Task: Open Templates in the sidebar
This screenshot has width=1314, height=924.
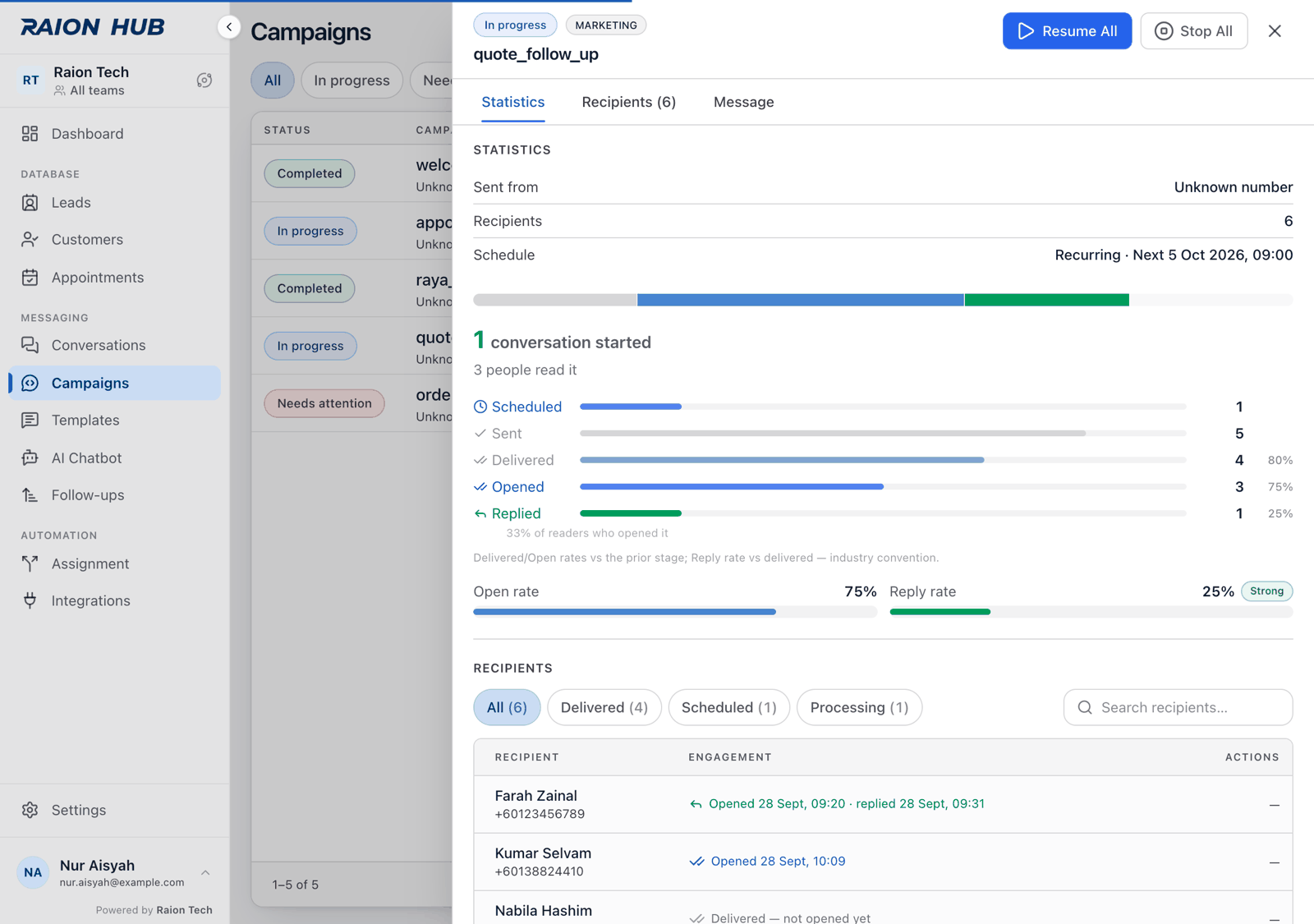Action: [115, 421]
